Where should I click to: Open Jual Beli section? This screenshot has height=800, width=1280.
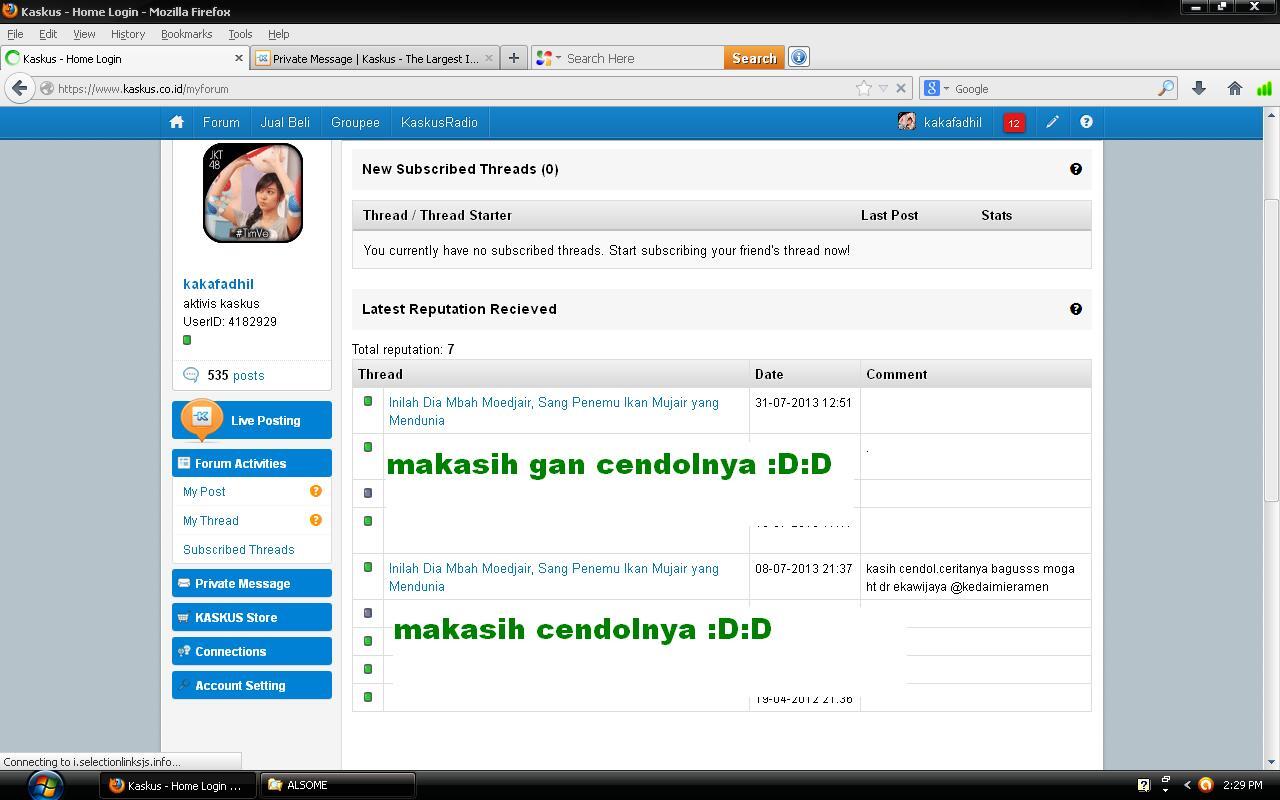coord(285,122)
